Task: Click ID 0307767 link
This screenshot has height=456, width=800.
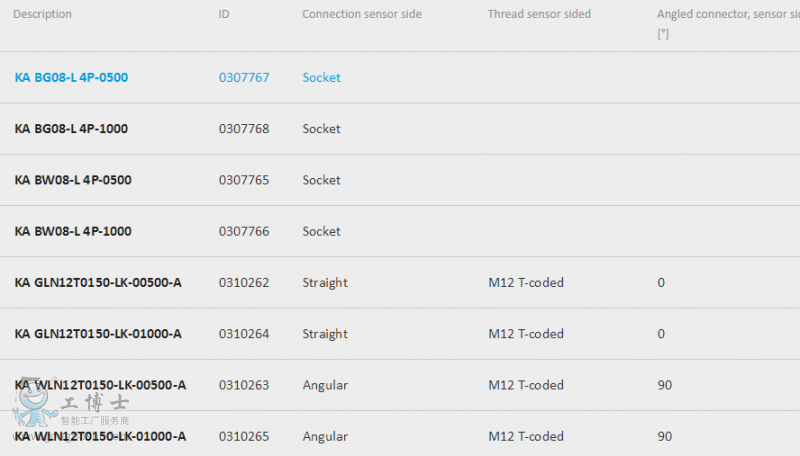Action: [244, 78]
